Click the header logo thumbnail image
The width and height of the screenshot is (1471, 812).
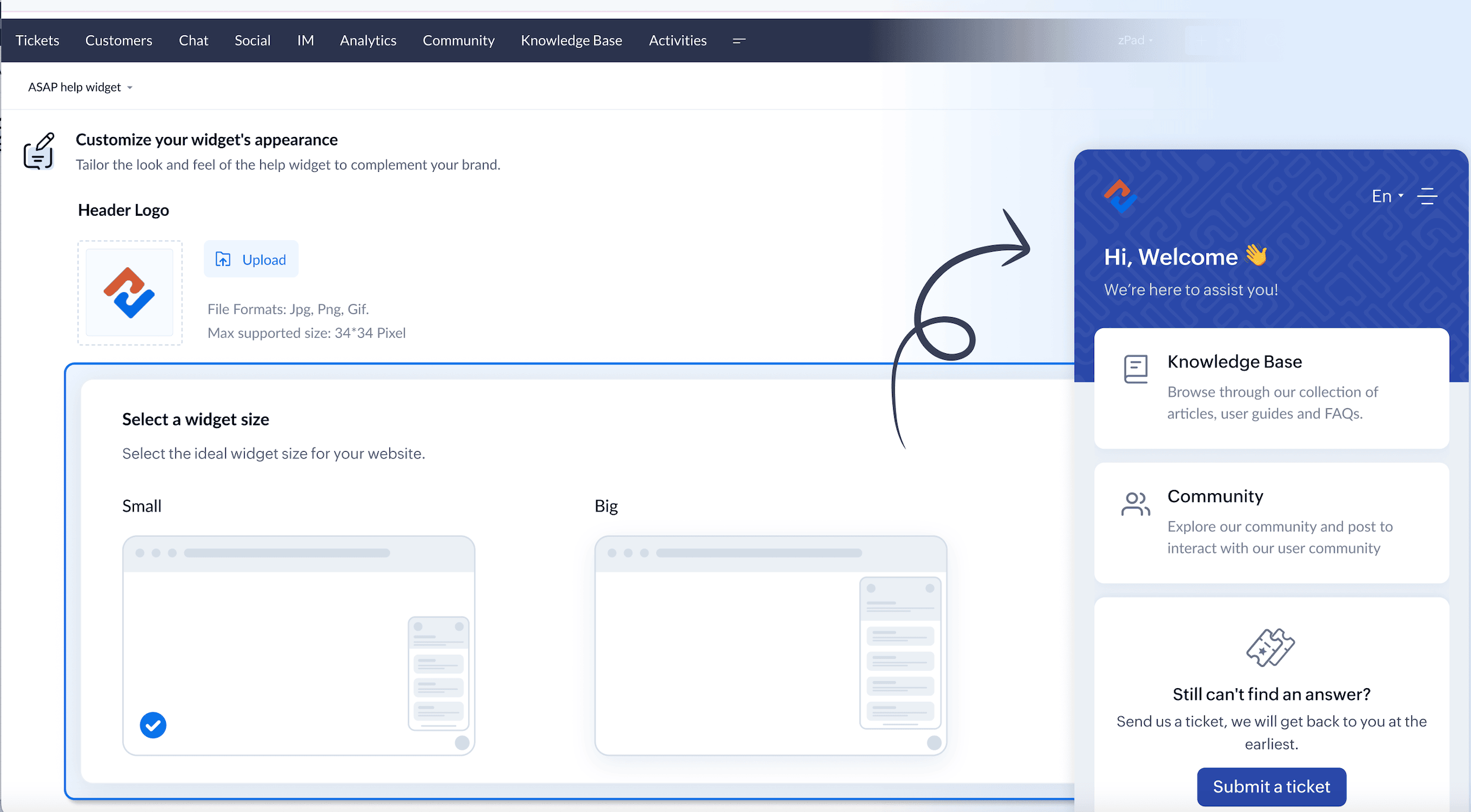129,293
